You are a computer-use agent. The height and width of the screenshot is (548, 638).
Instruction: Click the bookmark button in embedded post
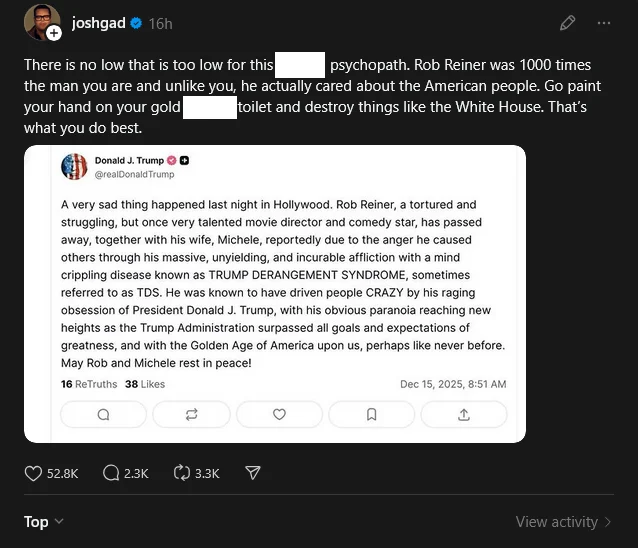[371, 414]
